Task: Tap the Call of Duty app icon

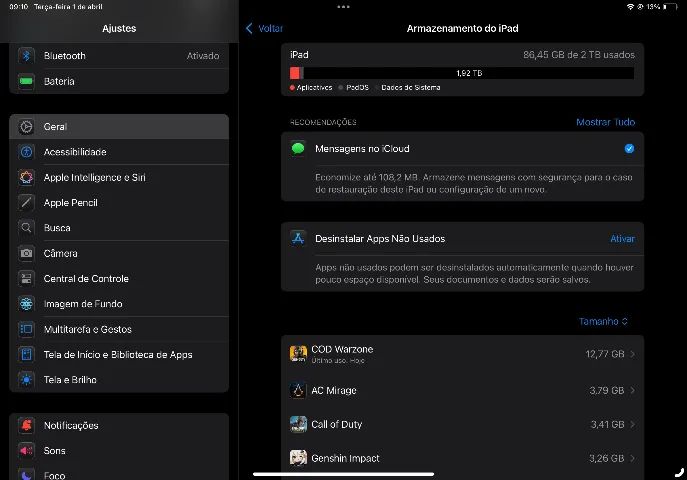Action: click(298, 424)
